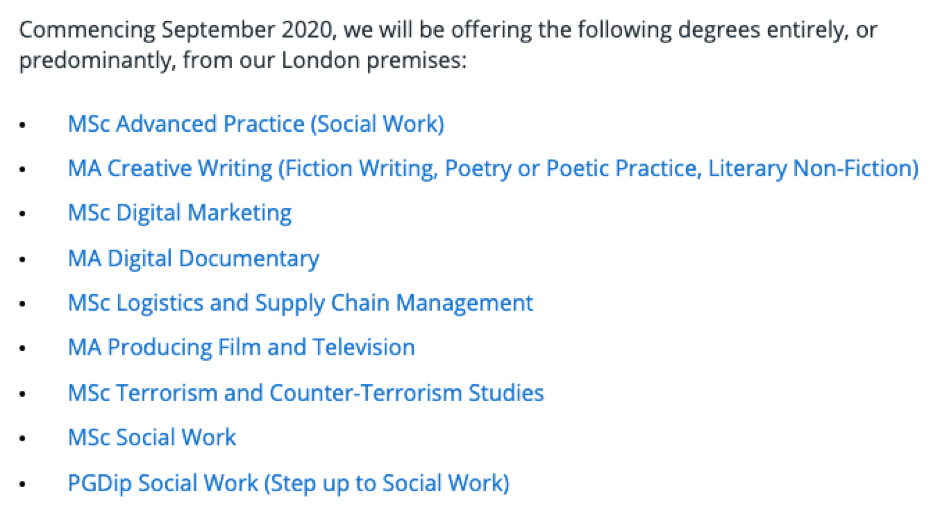The height and width of the screenshot is (514, 939).
Task: Open MSc Logistics and Supply Chain Management
Action: coord(300,303)
